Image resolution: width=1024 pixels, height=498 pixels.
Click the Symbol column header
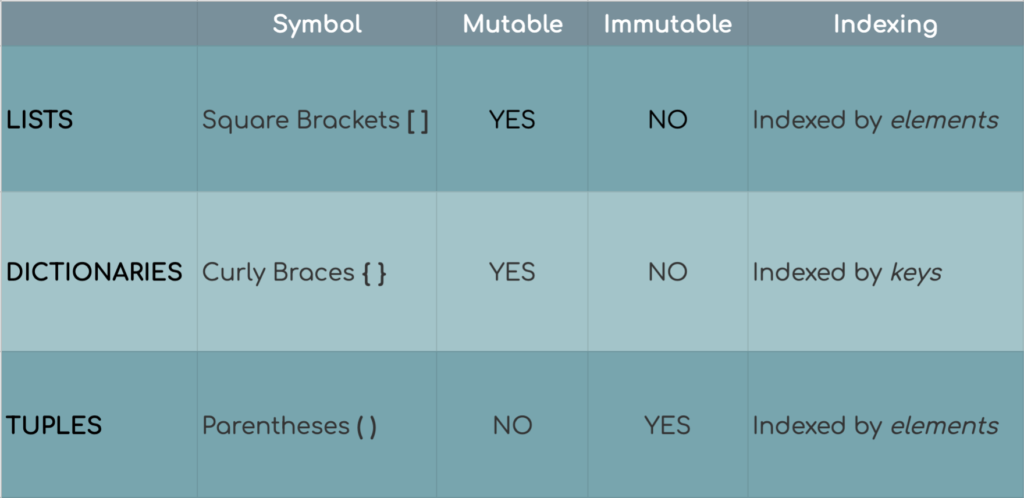pyautogui.click(x=317, y=24)
